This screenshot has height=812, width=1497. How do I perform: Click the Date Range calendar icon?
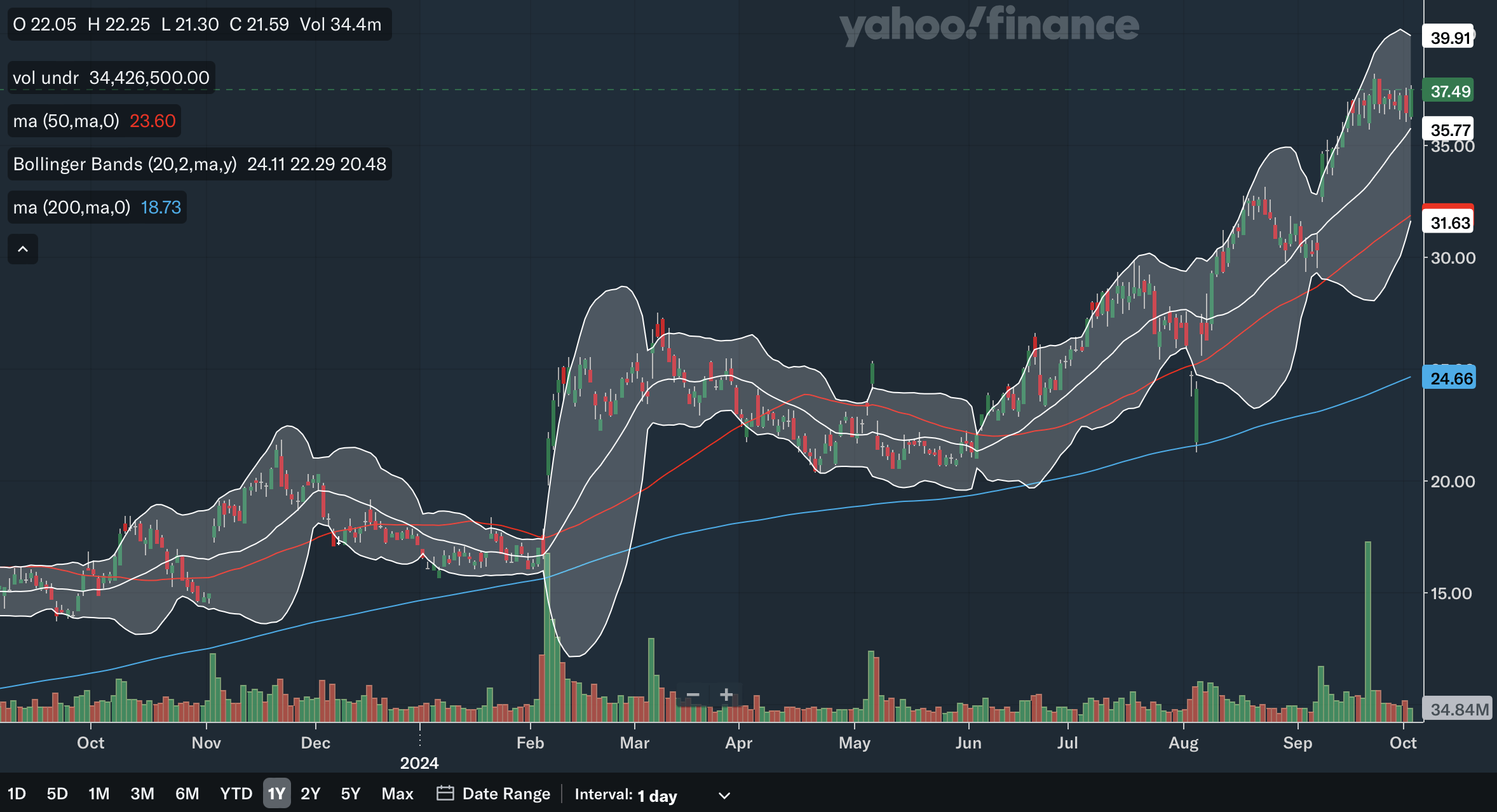pyautogui.click(x=445, y=794)
